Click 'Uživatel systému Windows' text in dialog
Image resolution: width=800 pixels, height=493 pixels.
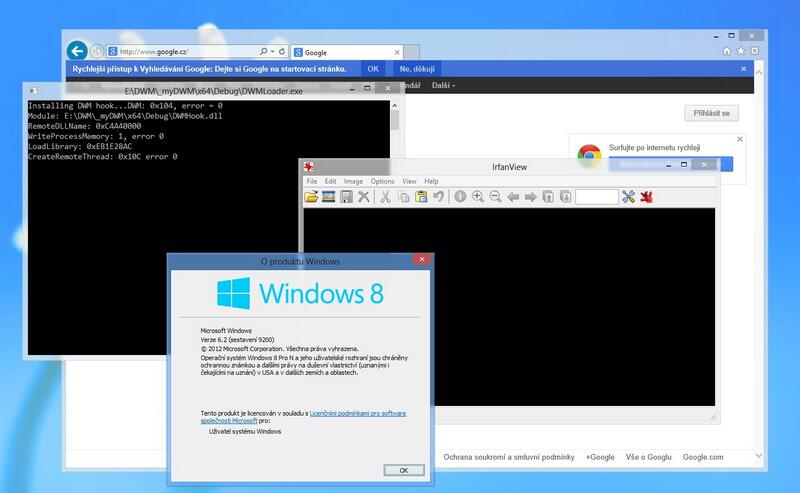pyautogui.click(x=245, y=431)
